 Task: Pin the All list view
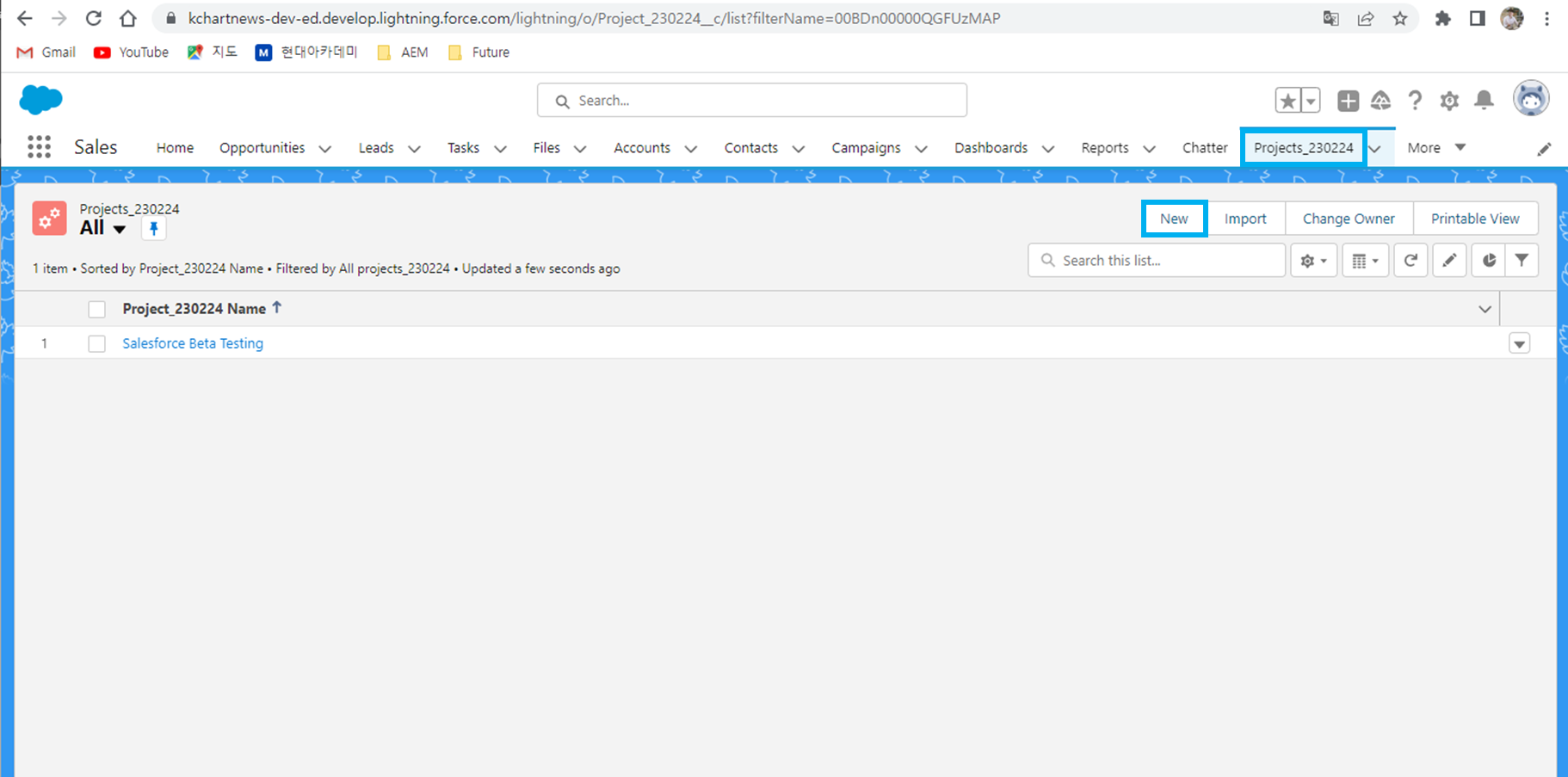(153, 229)
